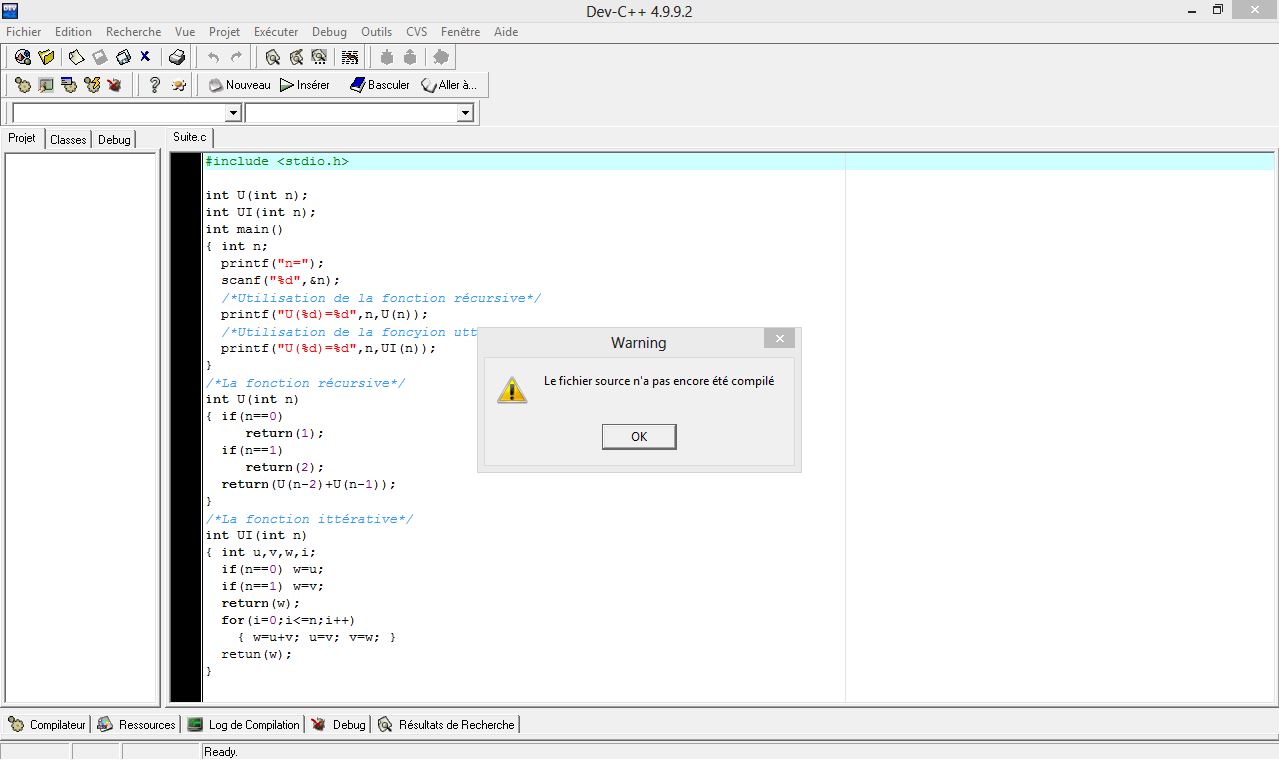This screenshot has width=1279, height=760.
Task: Open the Projet menu
Action: point(225,32)
